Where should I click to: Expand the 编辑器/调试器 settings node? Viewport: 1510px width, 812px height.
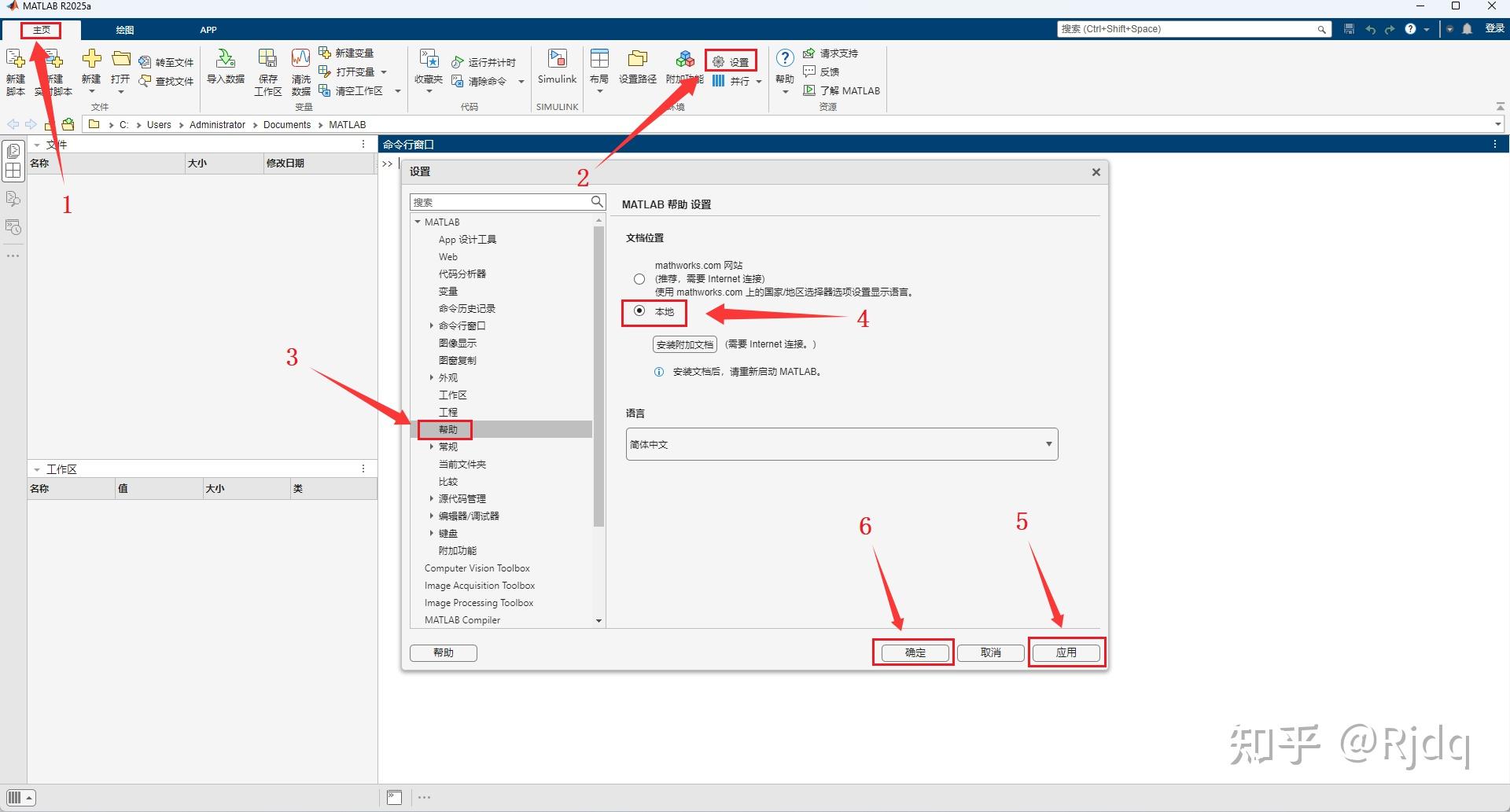[x=432, y=516]
